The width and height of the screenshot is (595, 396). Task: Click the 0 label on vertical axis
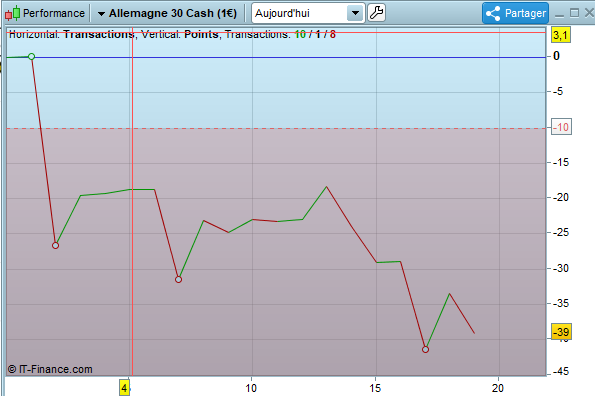click(556, 56)
